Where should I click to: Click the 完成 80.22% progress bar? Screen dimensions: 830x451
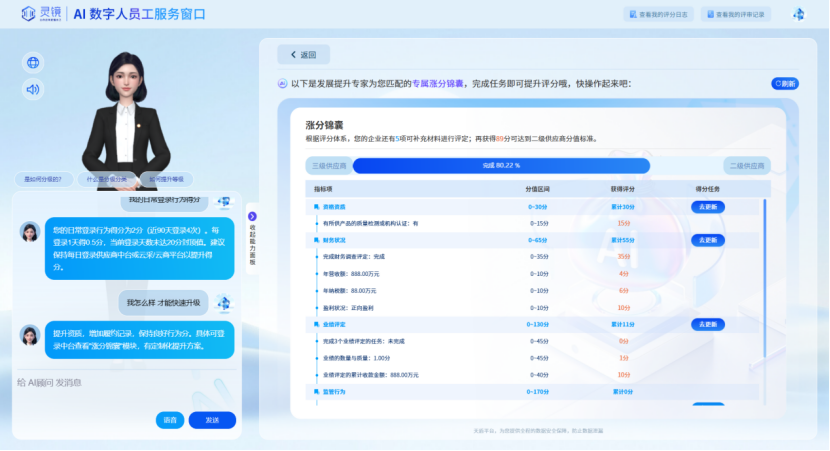[501, 166]
